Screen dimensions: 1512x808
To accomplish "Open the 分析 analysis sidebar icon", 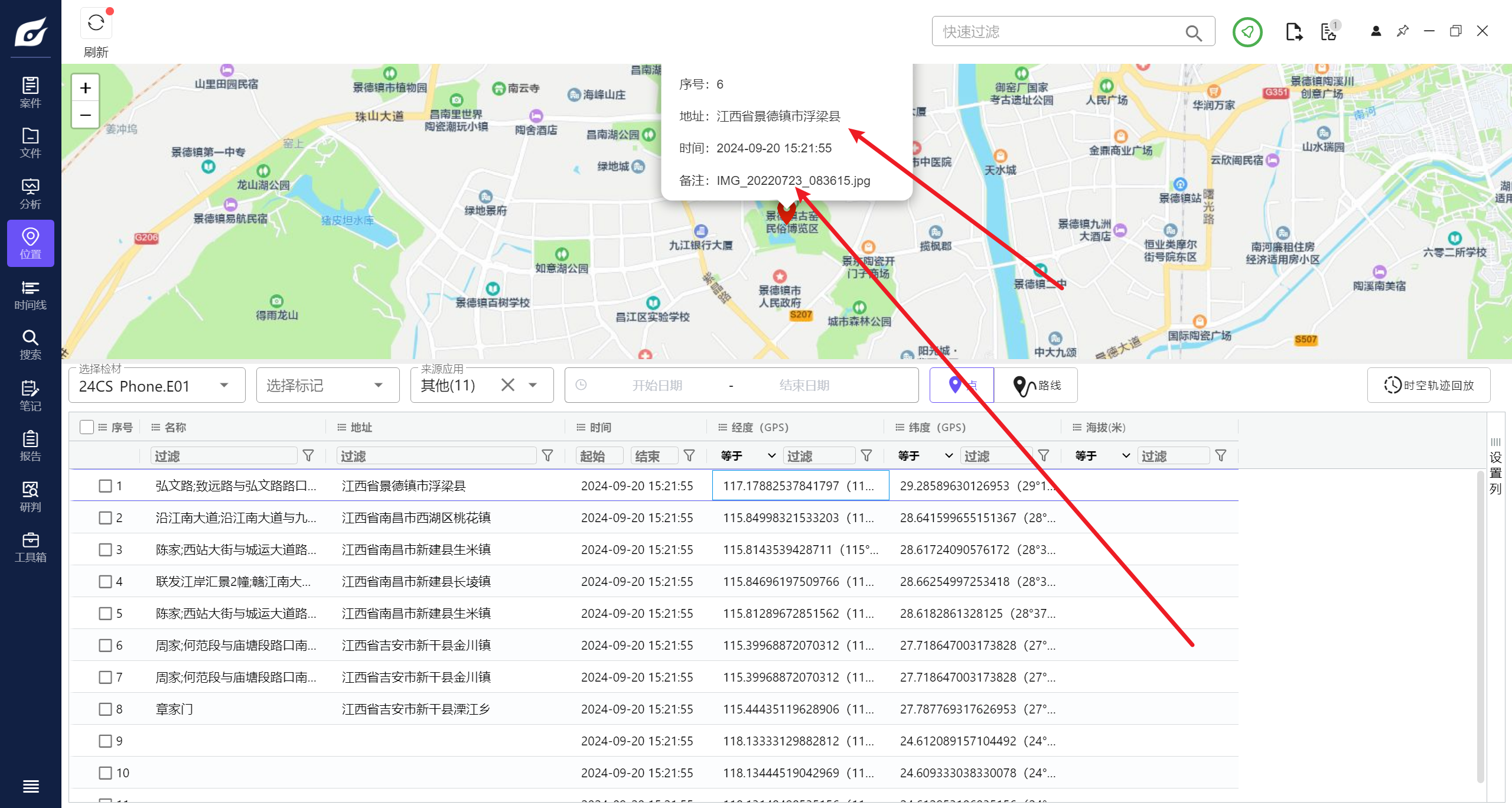I will (x=30, y=194).
